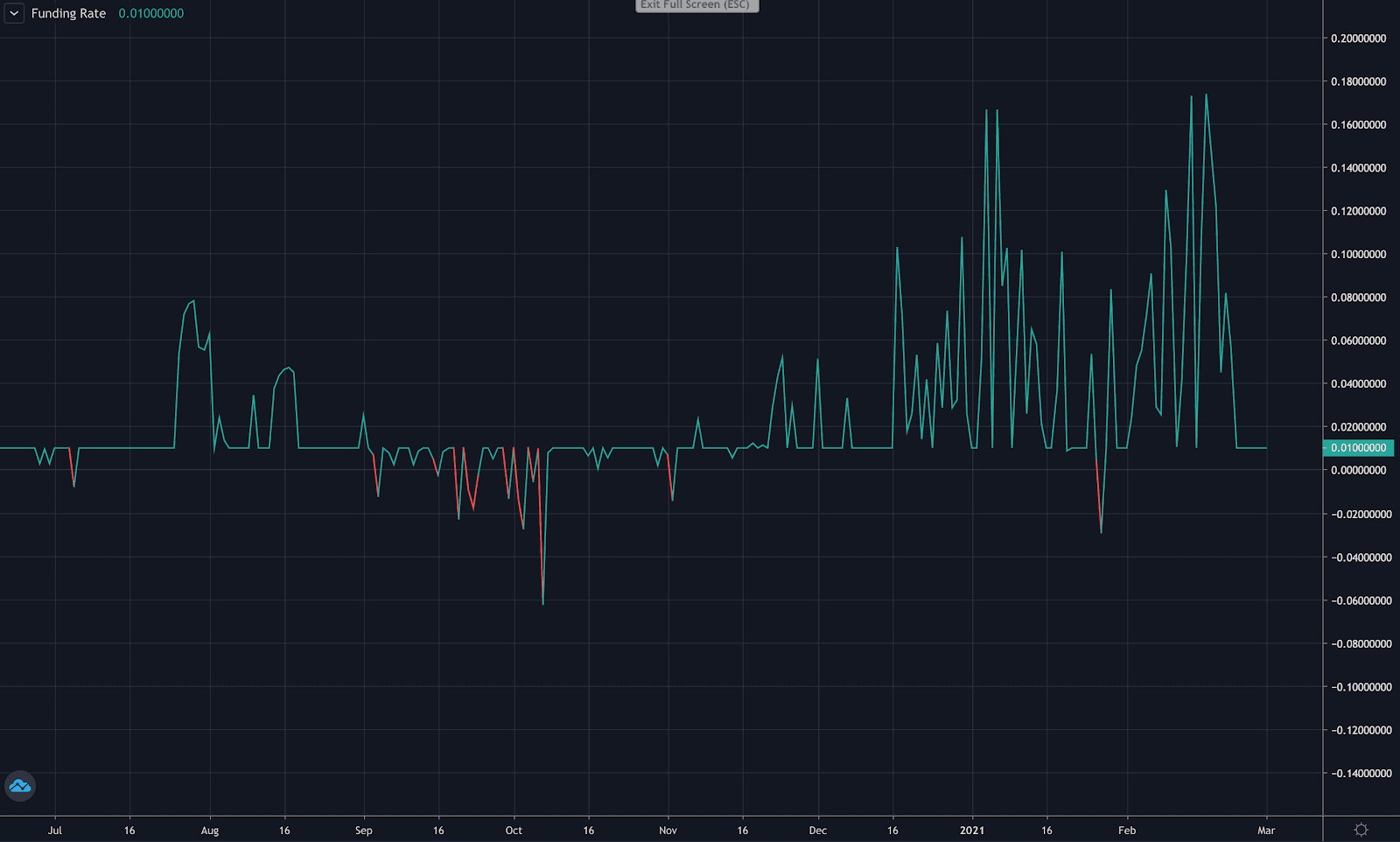Click the 0.20000000 price scale label
Screen dimensions: 1400x842
(x=1358, y=39)
